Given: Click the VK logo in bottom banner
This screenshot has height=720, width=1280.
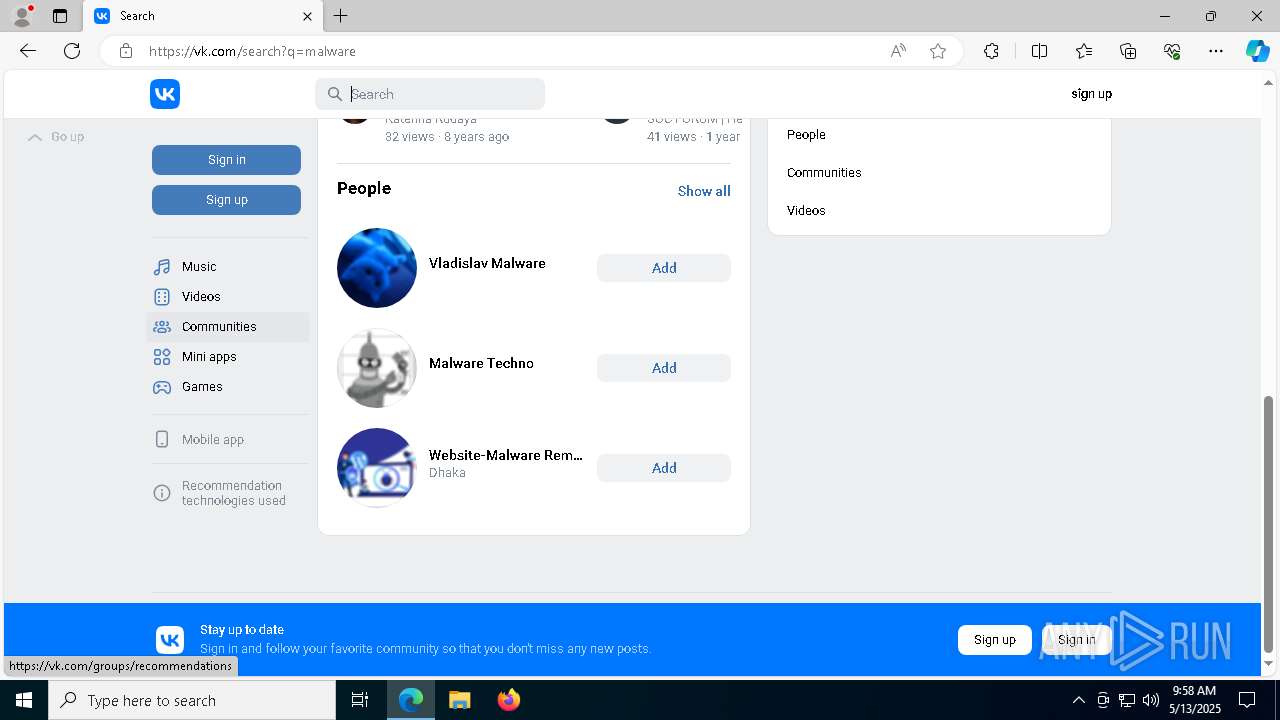Looking at the screenshot, I should [170, 640].
